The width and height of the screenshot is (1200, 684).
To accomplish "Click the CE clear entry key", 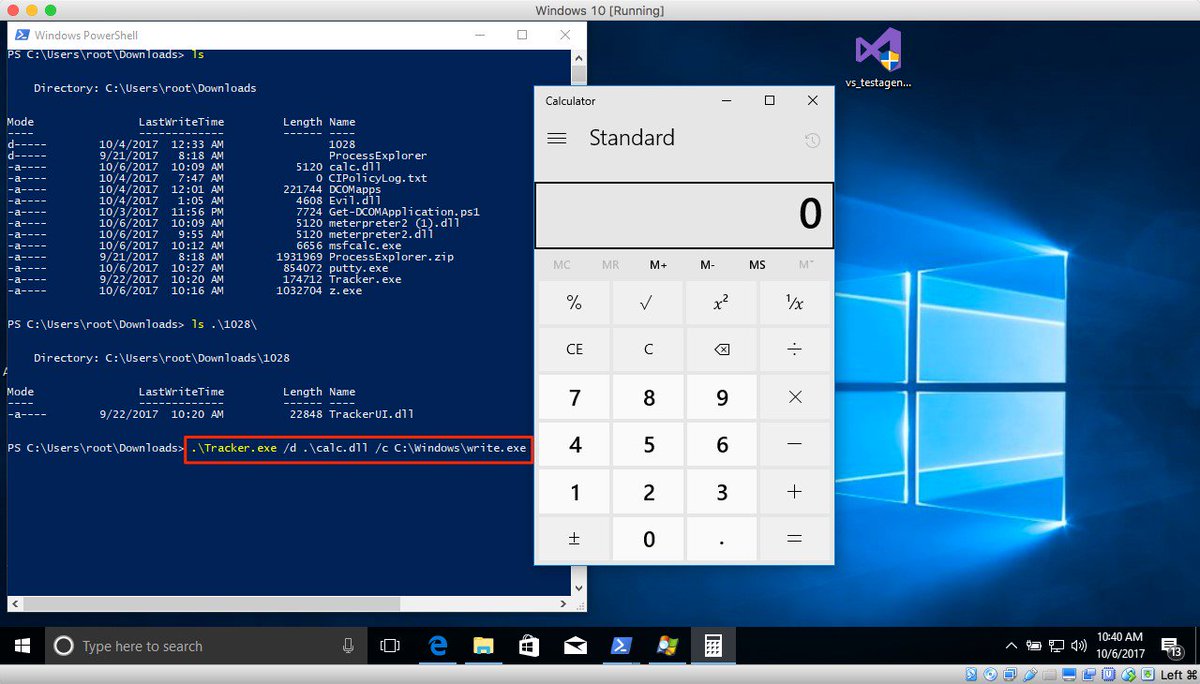I will [575, 350].
